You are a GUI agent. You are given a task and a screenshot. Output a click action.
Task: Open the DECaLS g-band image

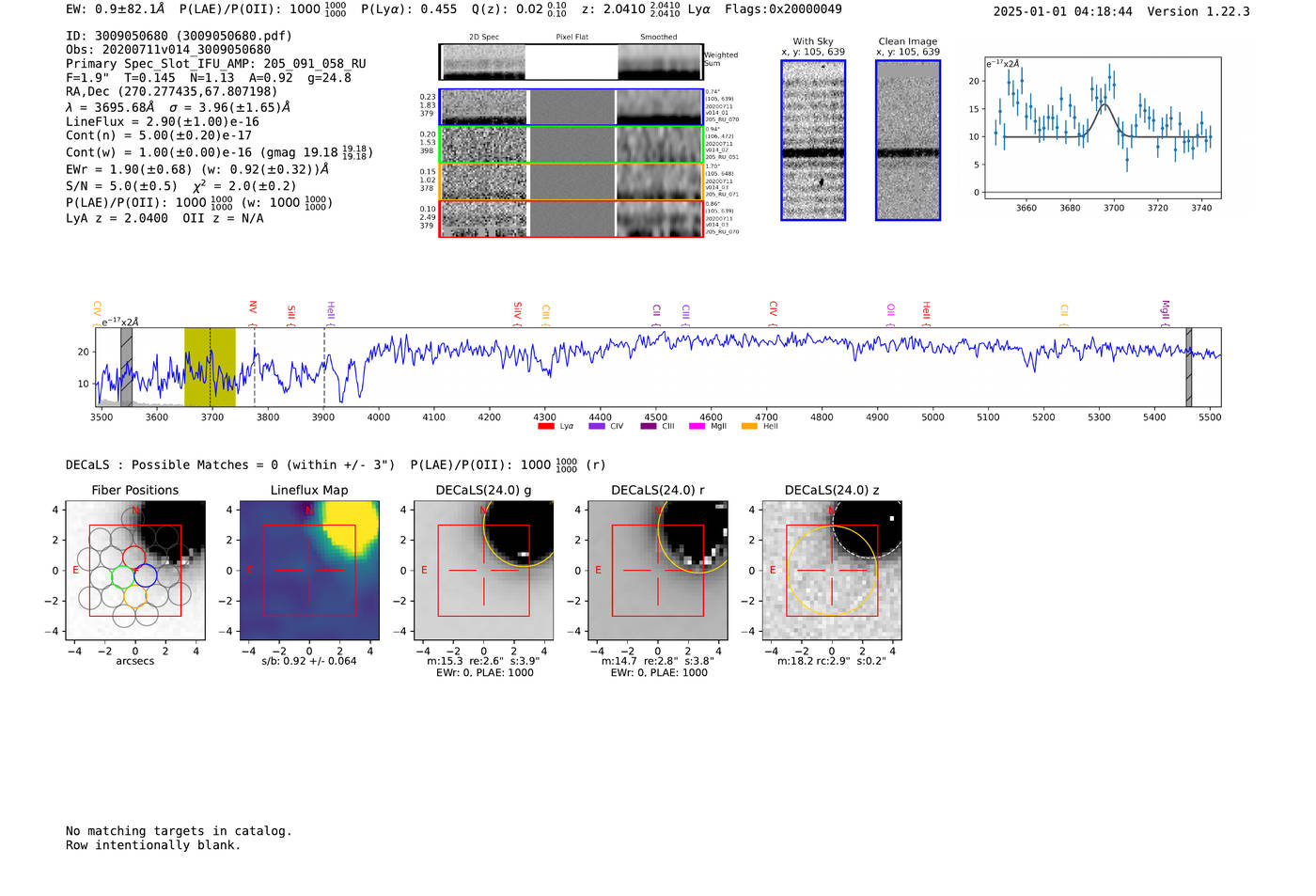[x=484, y=571]
